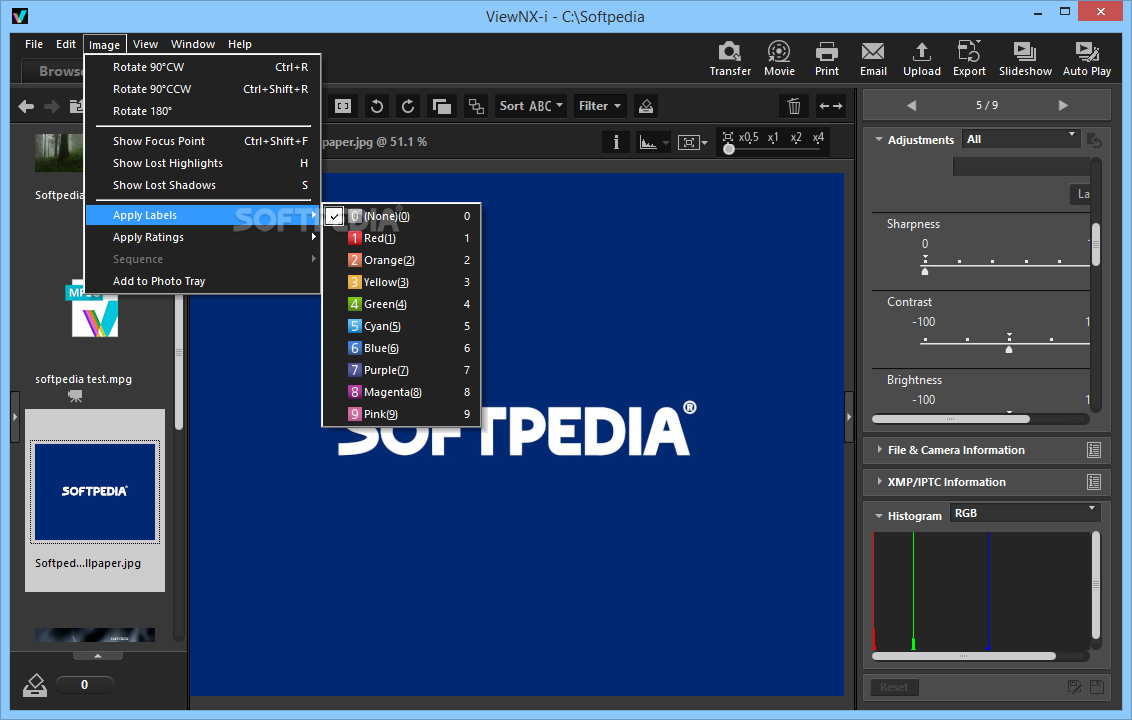Apply the Yellow label
1132x720 pixels.
(401, 282)
